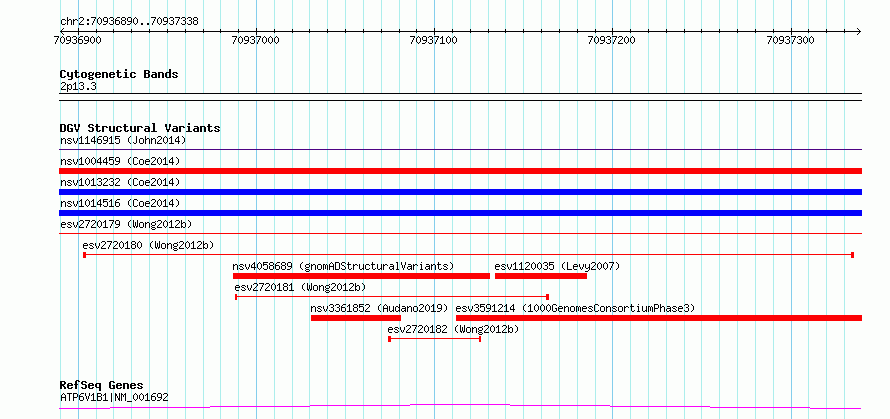Select the nsv1014516 (Coe2014) blue bar
890x419 pixels.
pos(460,213)
